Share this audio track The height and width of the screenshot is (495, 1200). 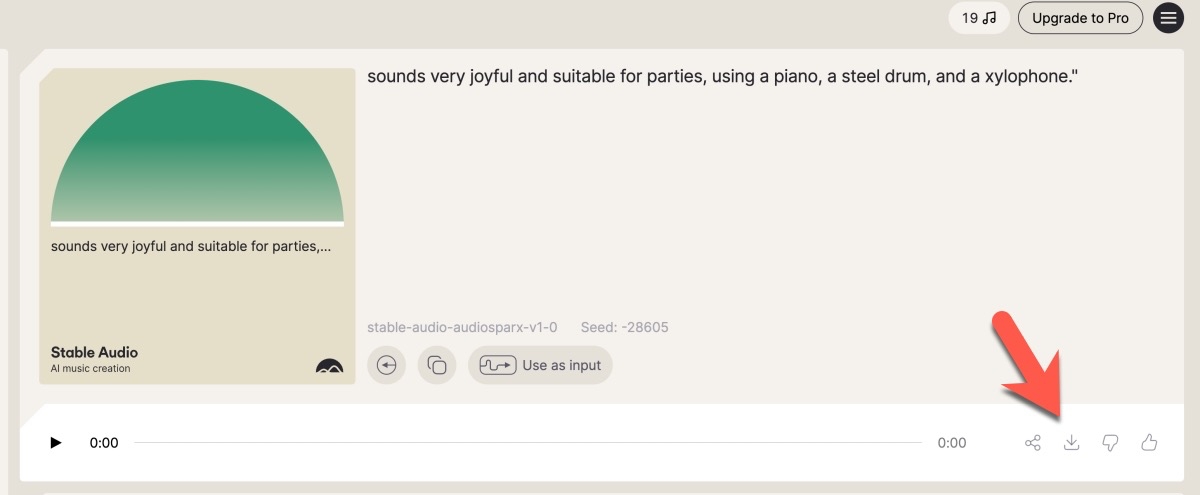tap(1033, 442)
